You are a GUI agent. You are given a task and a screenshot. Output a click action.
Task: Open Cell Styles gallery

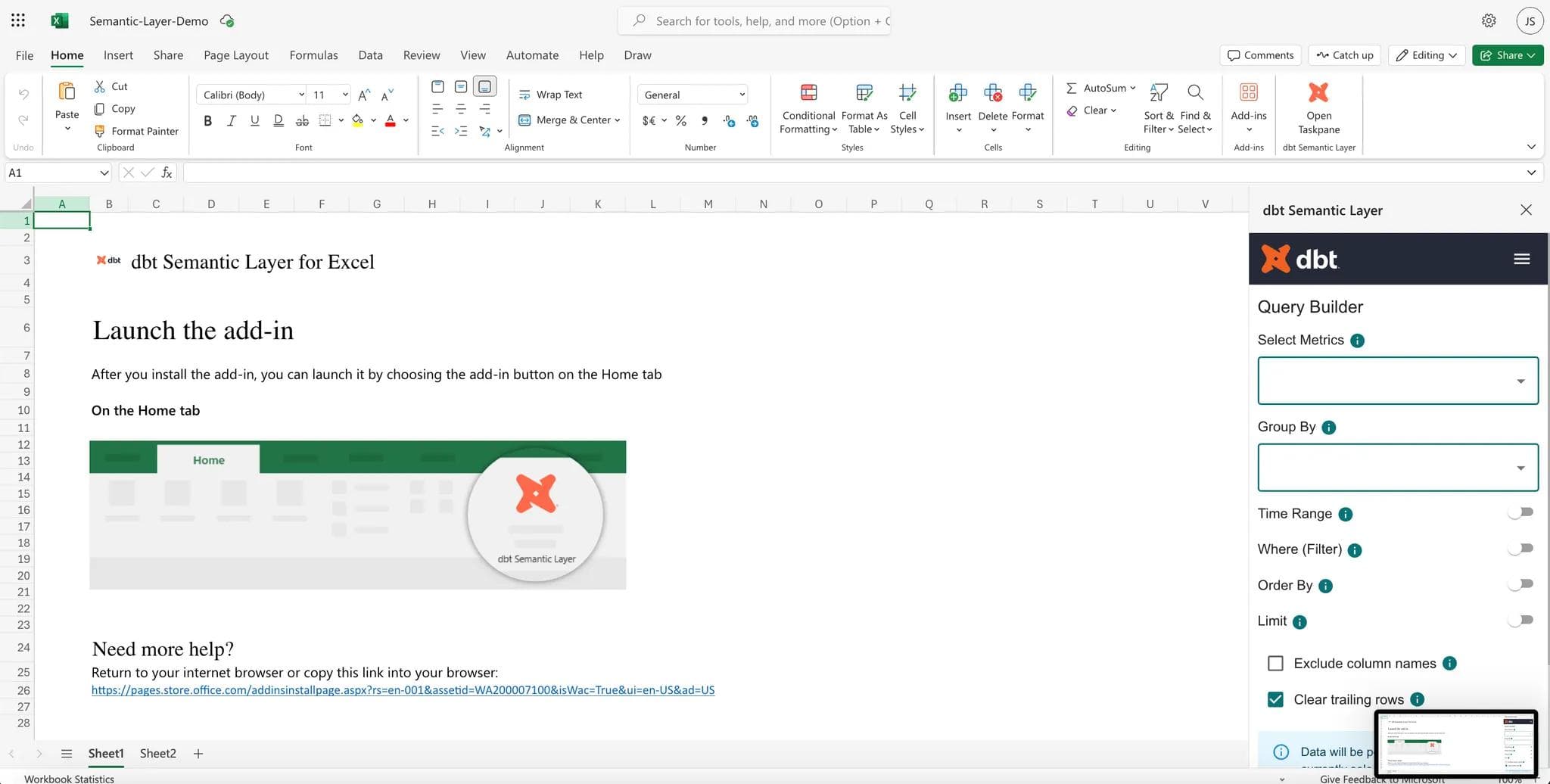907,109
